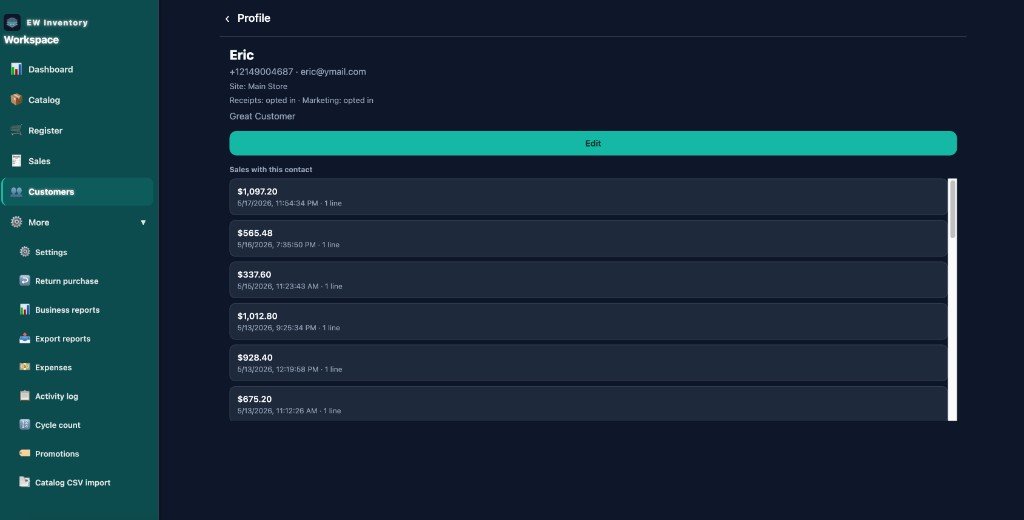The width and height of the screenshot is (1024, 520).
Task: Open the Cycle count page
Action: pyautogui.click(x=82, y=425)
